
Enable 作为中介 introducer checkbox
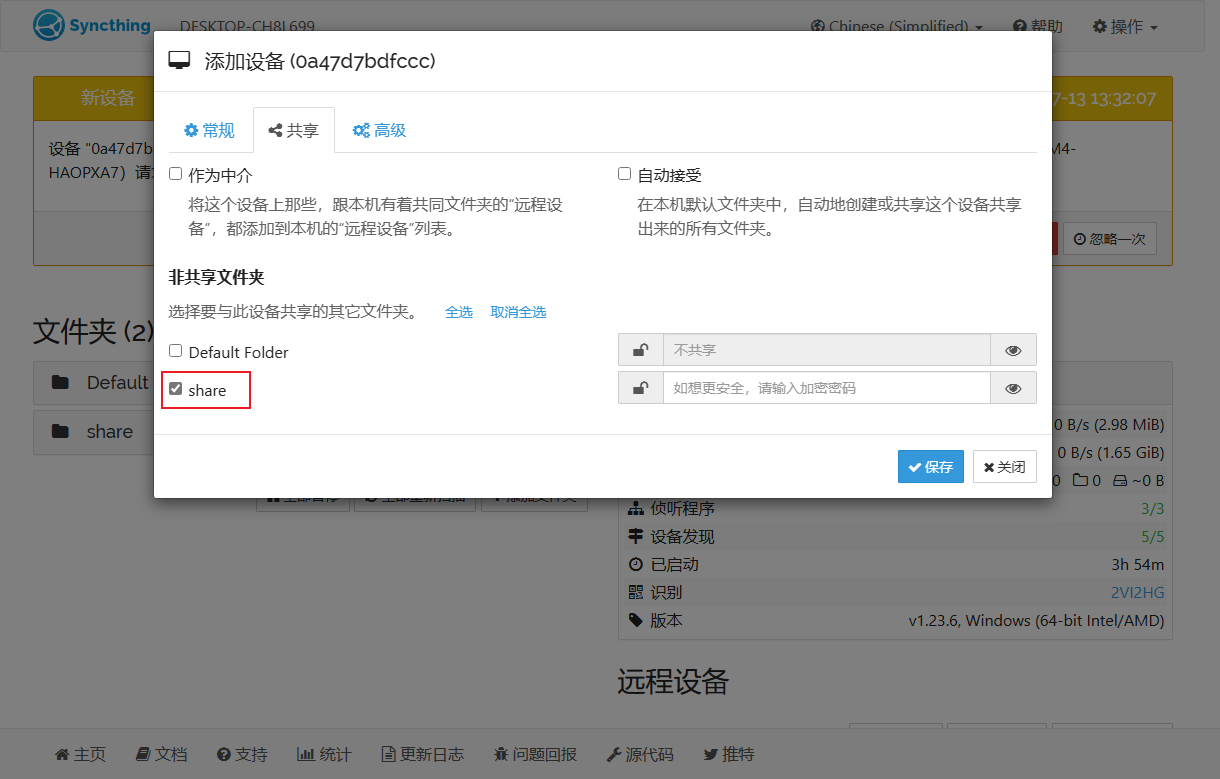click(176, 174)
